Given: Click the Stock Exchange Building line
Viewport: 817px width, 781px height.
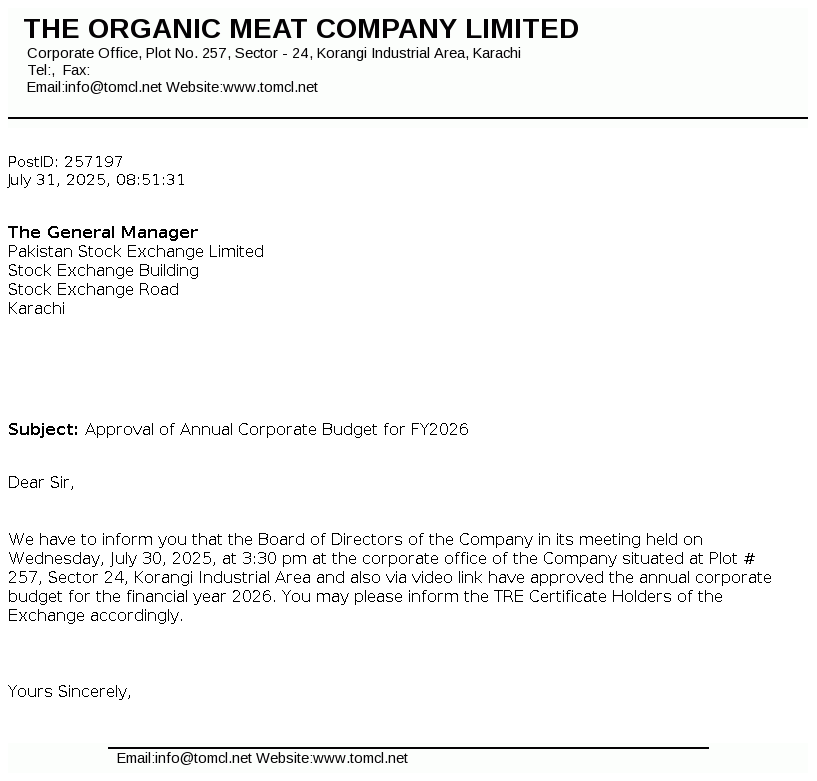Looking at the screenshot, I should coord(103,270).
